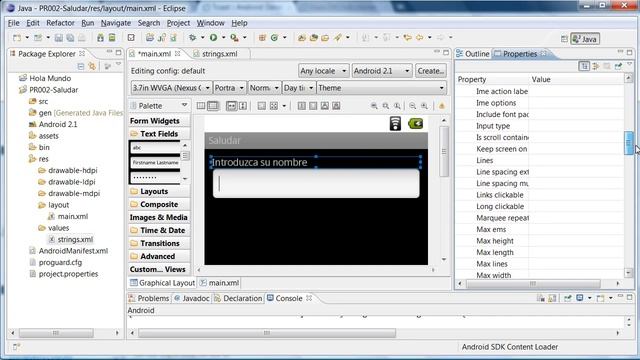Screen dimensions: 640x360
Task: Select the Firstname Lastname palette widget
Action: point(156,163)
